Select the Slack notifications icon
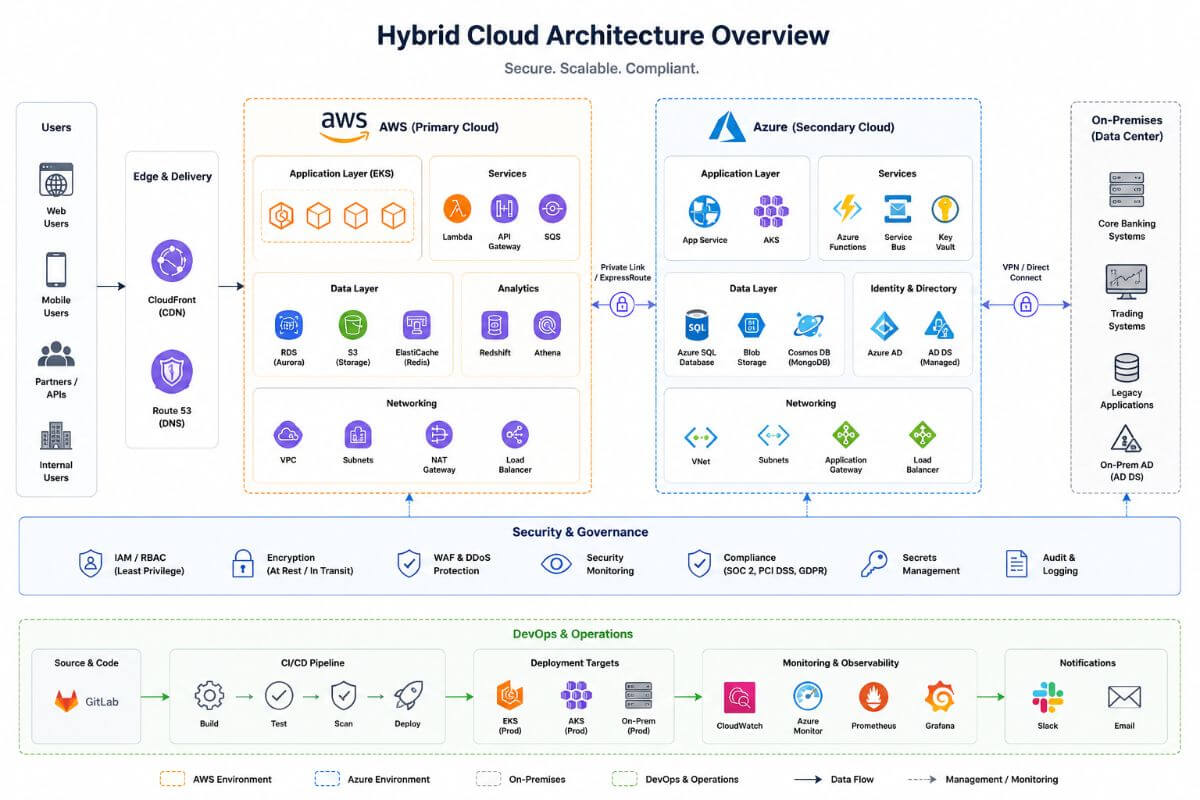1200x800 pixels. (x=1048, y=697)
